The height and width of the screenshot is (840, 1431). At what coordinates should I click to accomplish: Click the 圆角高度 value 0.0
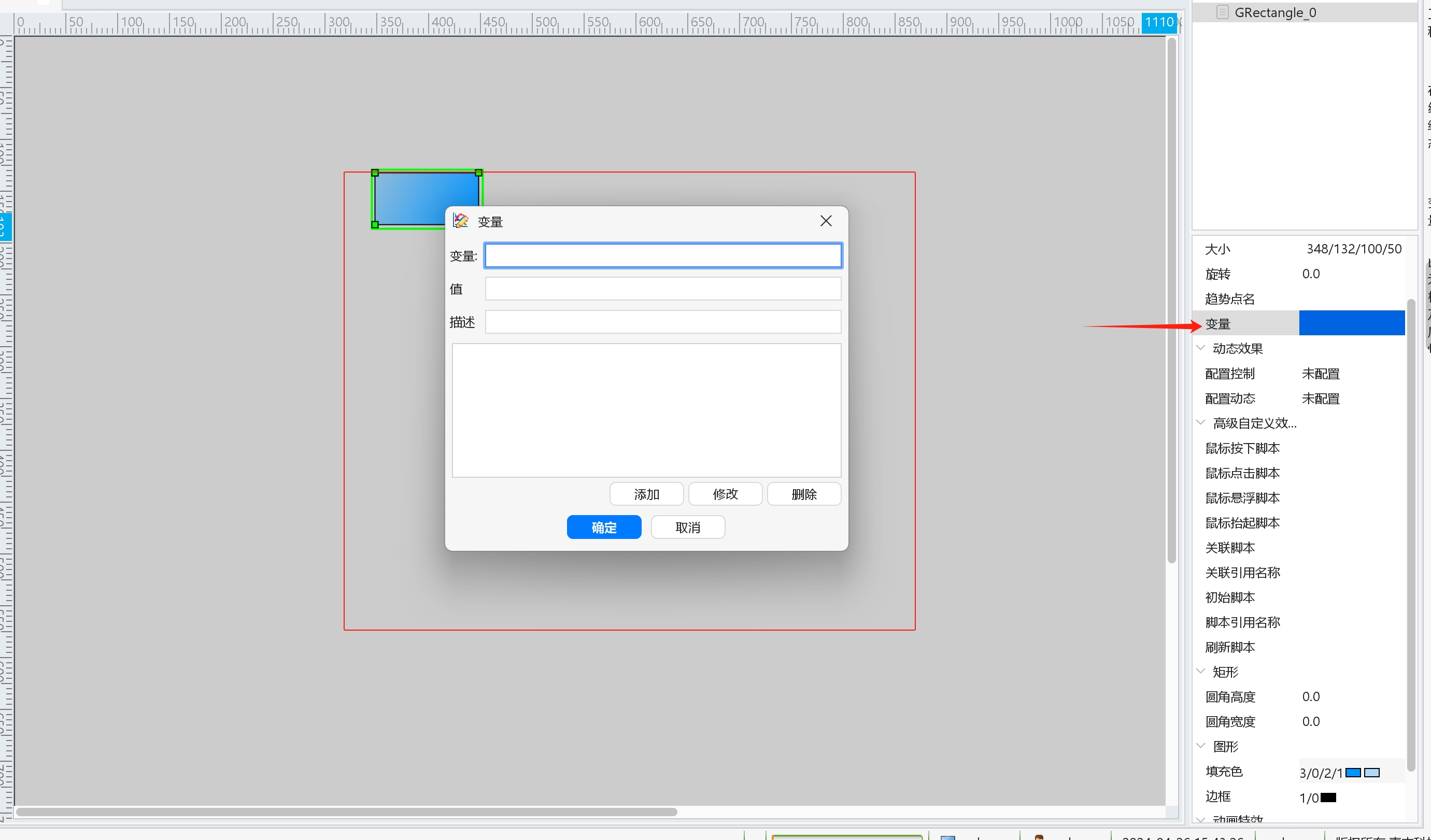[1311, 696]
